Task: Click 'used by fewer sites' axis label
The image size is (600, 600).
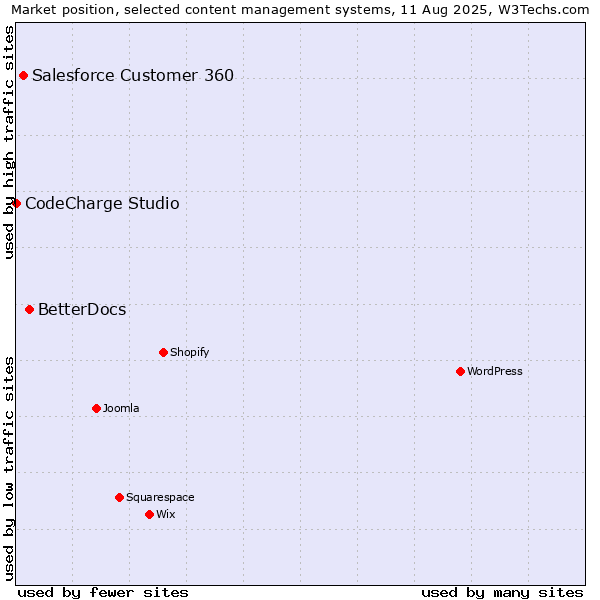Action: click(103, 593)
